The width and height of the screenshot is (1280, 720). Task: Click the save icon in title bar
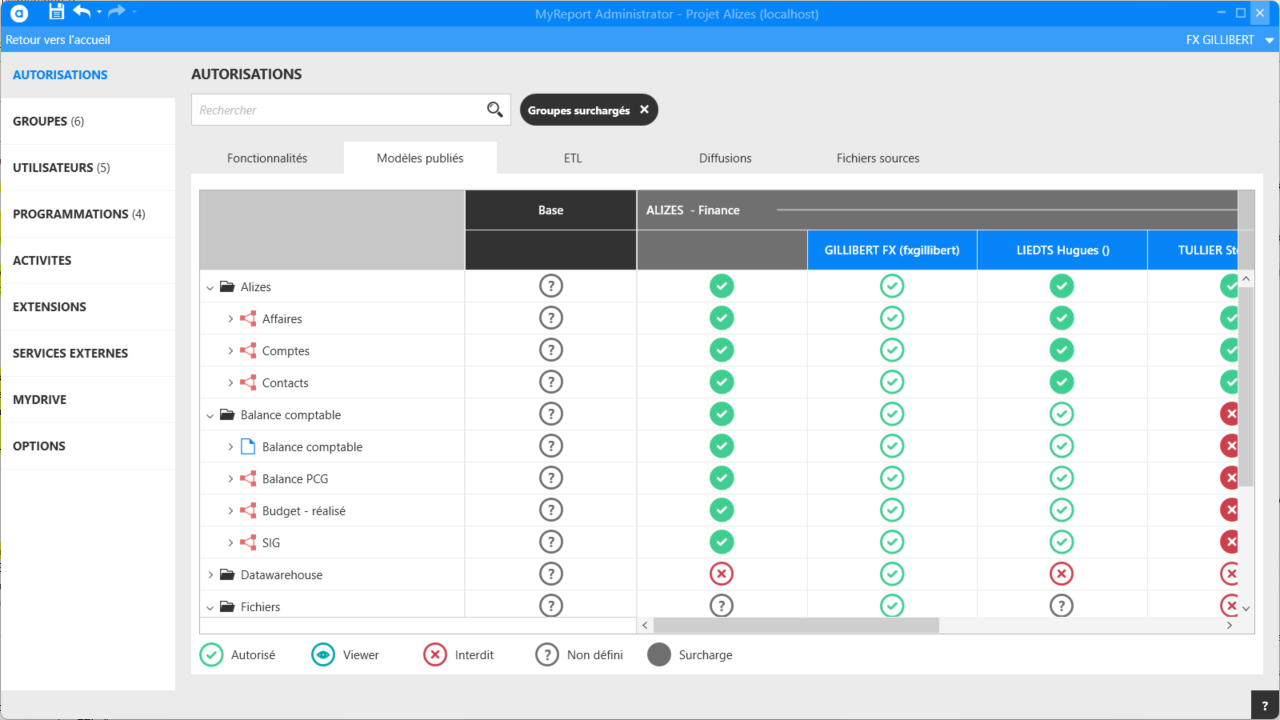[56, 12]
